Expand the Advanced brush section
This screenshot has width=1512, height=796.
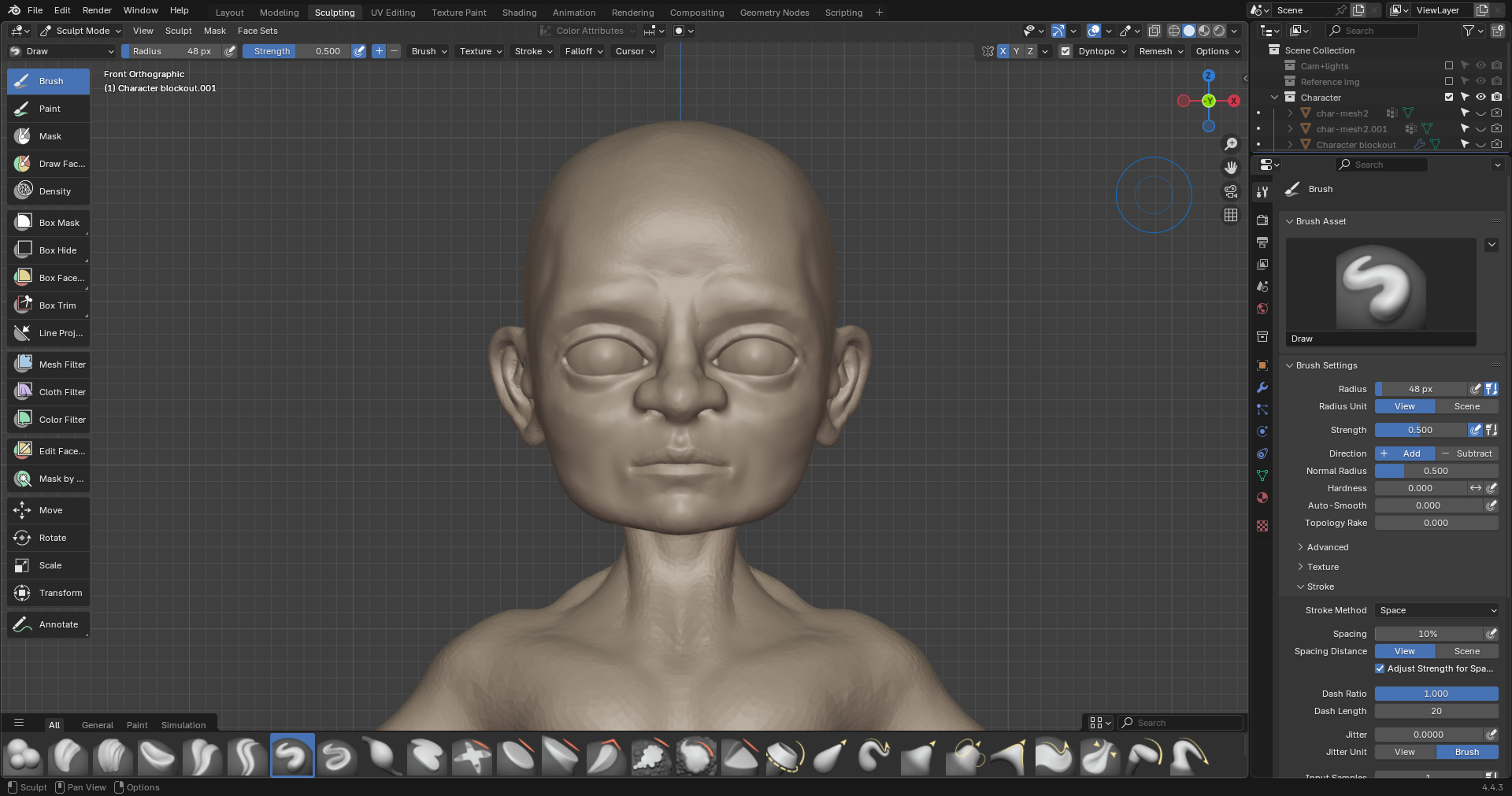click(x=1327, y=547)
